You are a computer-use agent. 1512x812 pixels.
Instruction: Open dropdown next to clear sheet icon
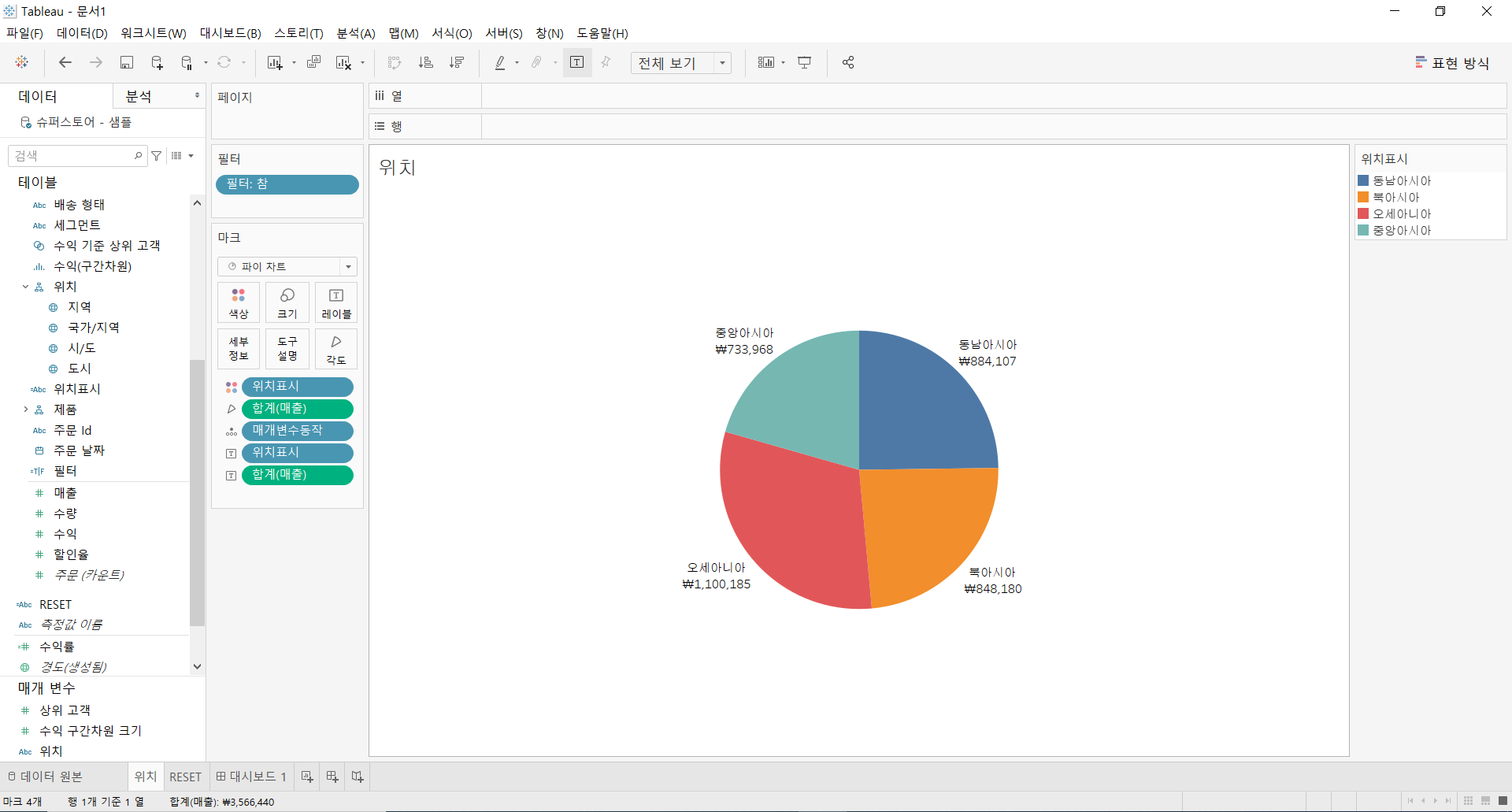(x=362, y=63)
